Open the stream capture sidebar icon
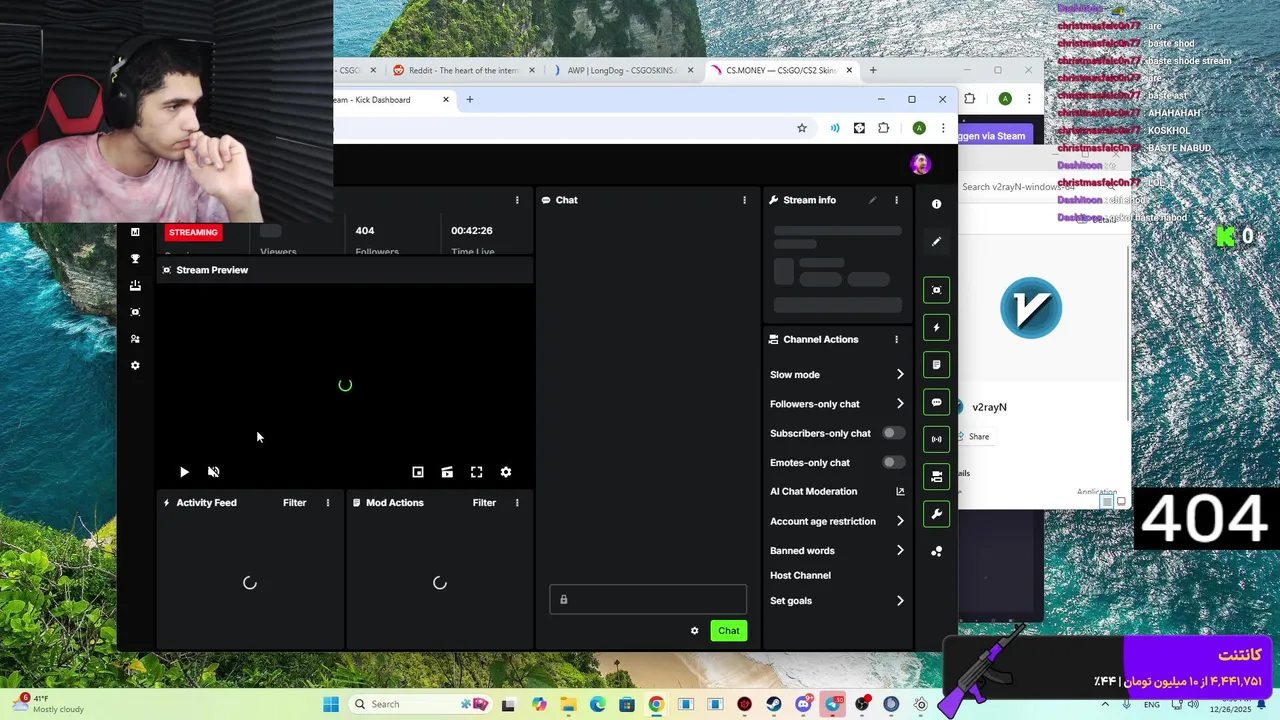 point(135,312)
